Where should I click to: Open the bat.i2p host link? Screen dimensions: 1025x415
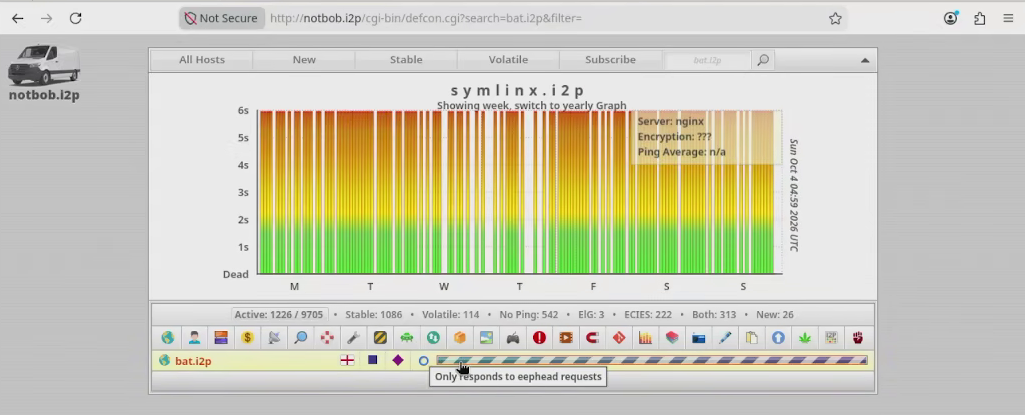(x=193, y=361)
